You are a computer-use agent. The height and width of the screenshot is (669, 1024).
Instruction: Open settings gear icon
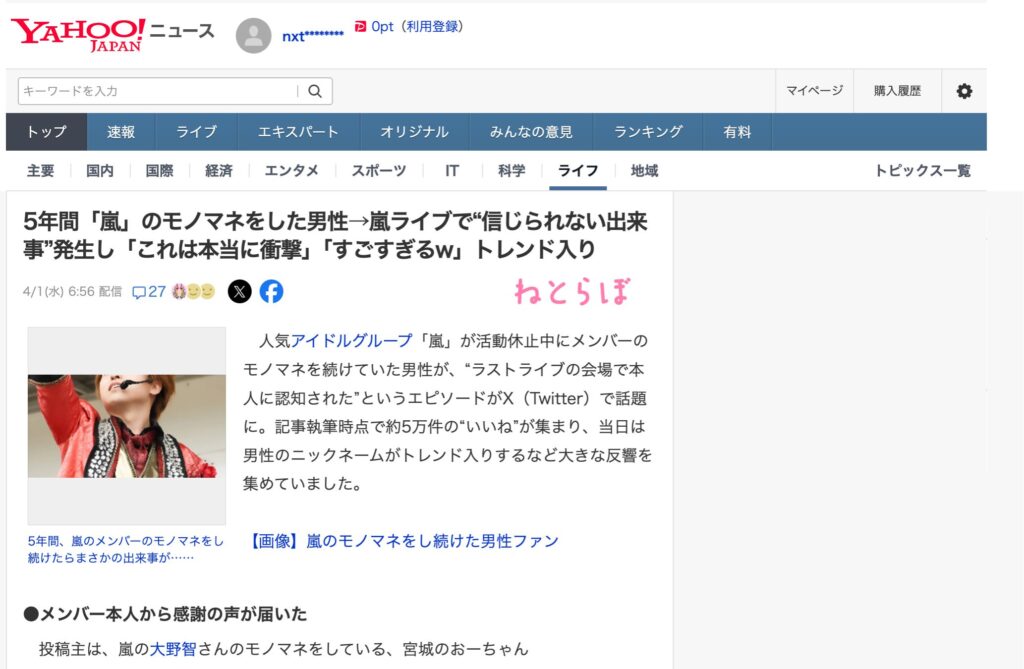[964, 91]
